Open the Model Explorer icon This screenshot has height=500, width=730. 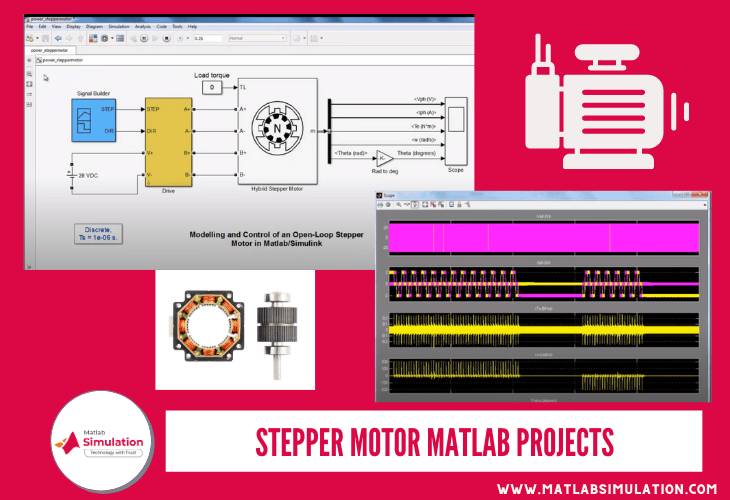(120, 38)
